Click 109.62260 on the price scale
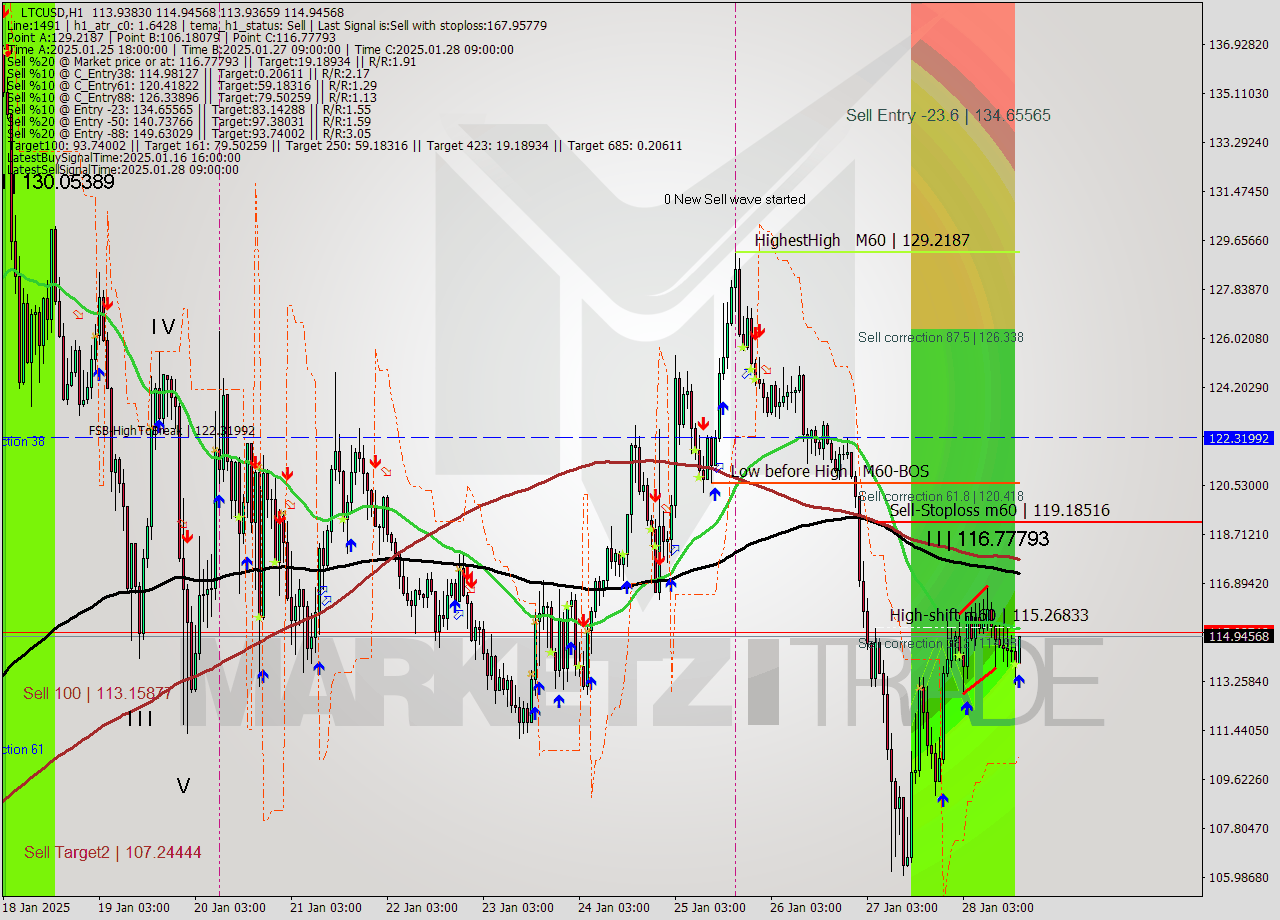This screenshot has width=1280, height=920. (1238, 779)
